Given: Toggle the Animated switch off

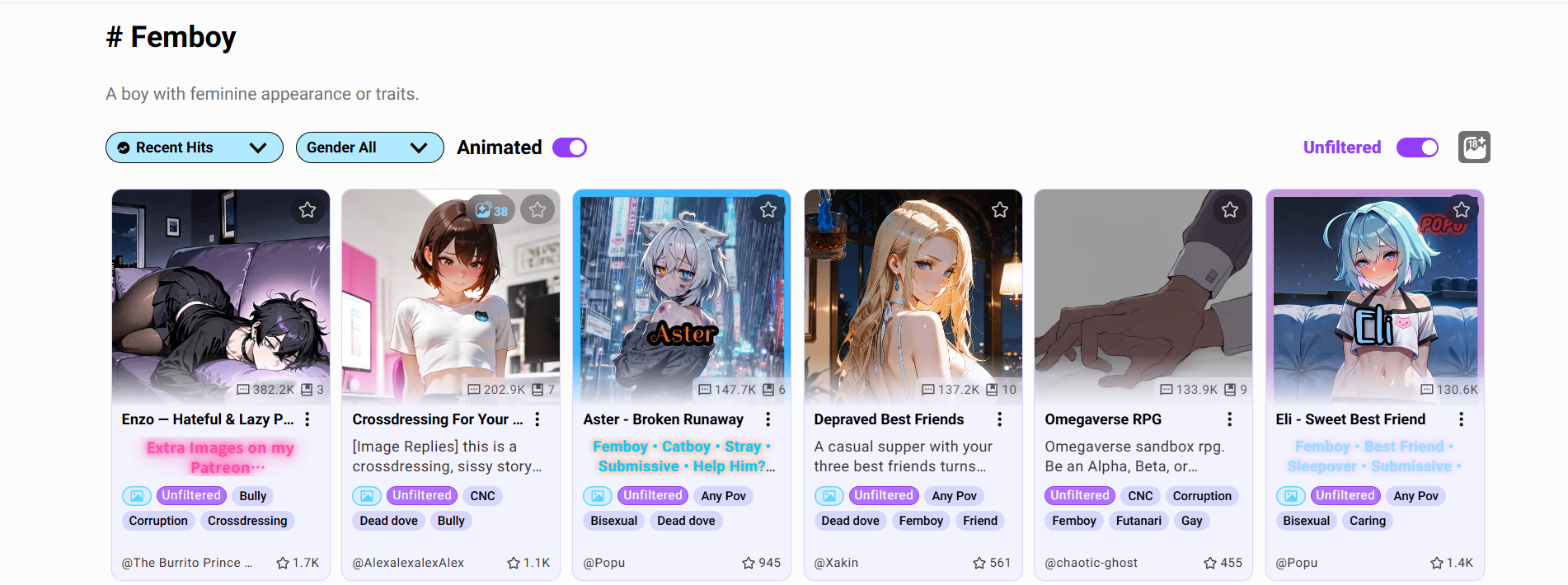Looking at the screenshot, I should tap(570, 147).
